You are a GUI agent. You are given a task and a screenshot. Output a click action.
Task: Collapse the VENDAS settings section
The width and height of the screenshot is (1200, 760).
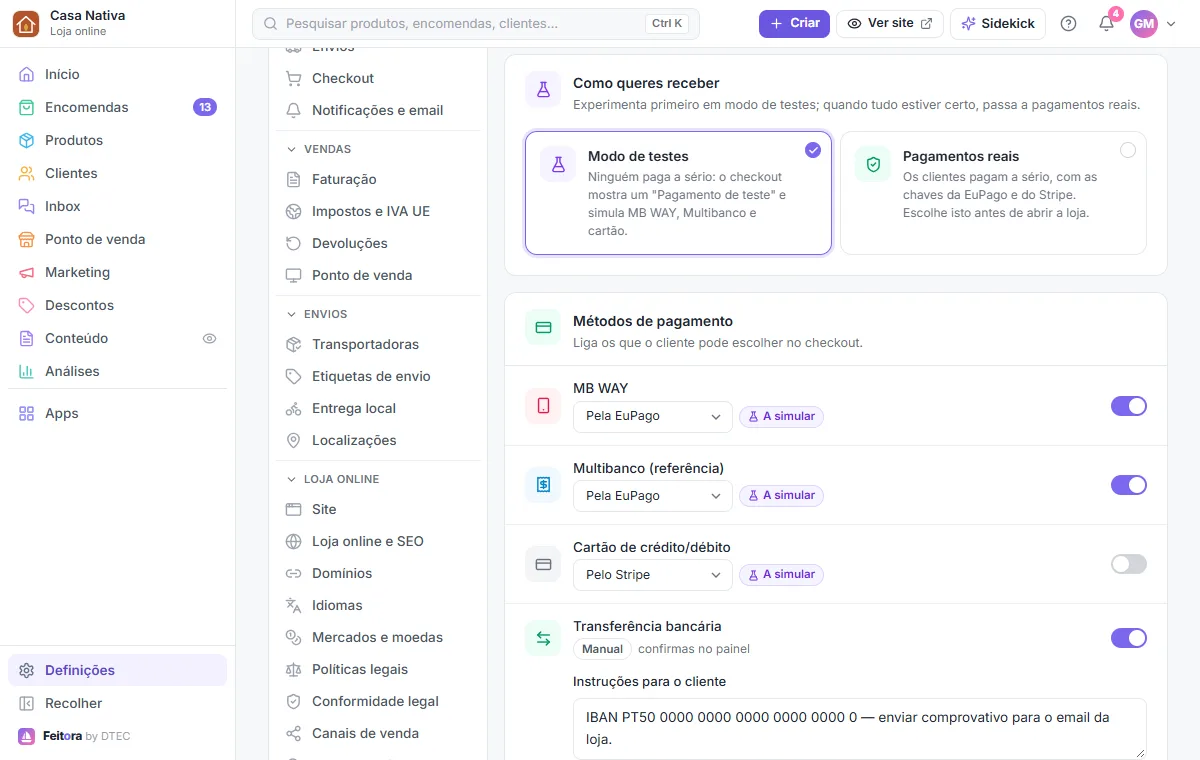[319, 149]
